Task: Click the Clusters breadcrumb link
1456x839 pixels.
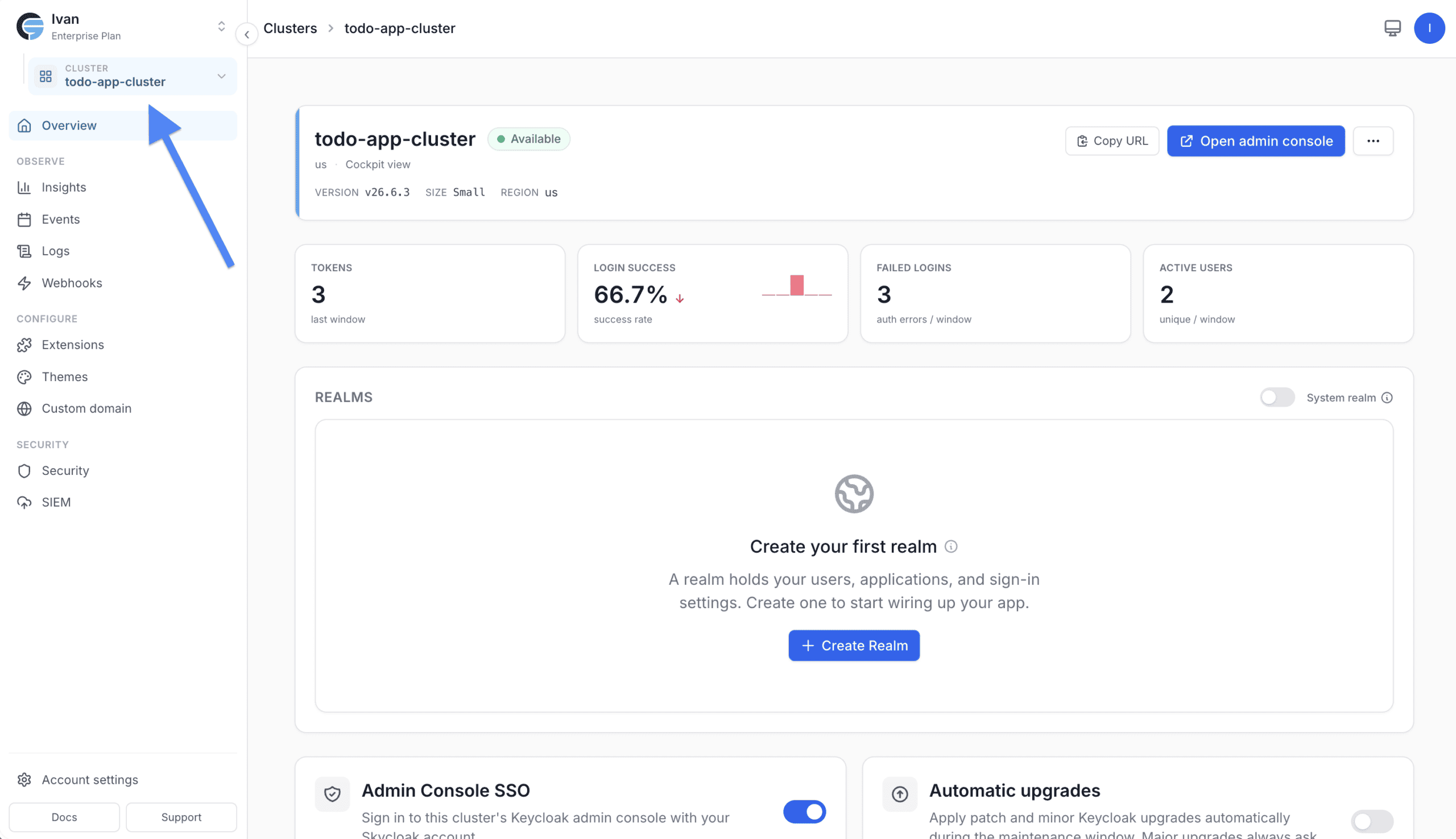Action: (290, 28)
